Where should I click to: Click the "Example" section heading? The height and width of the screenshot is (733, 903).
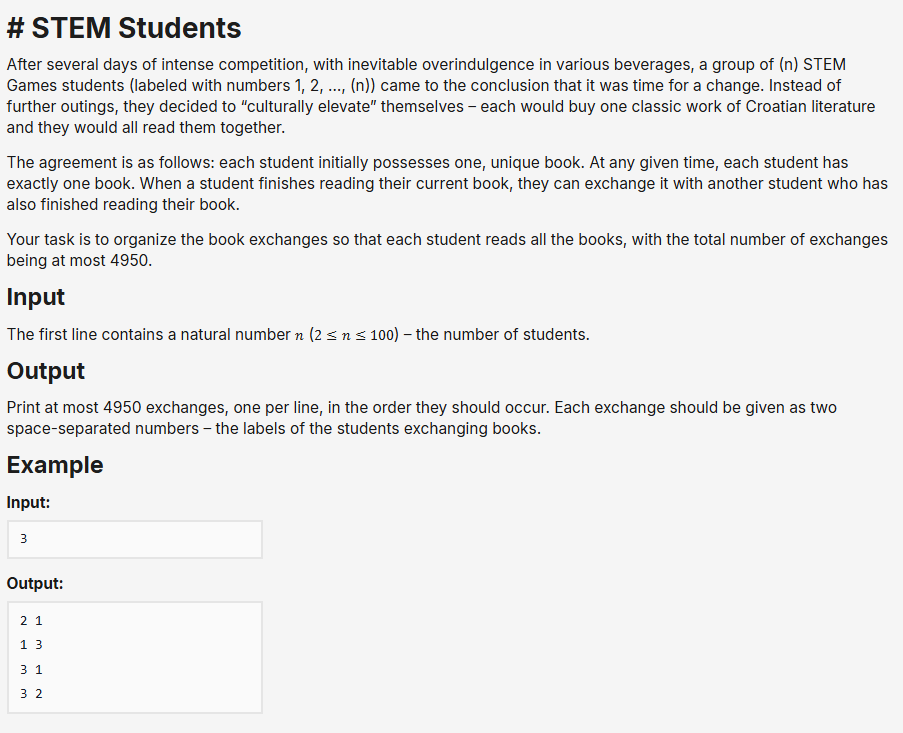click(55, 465)
